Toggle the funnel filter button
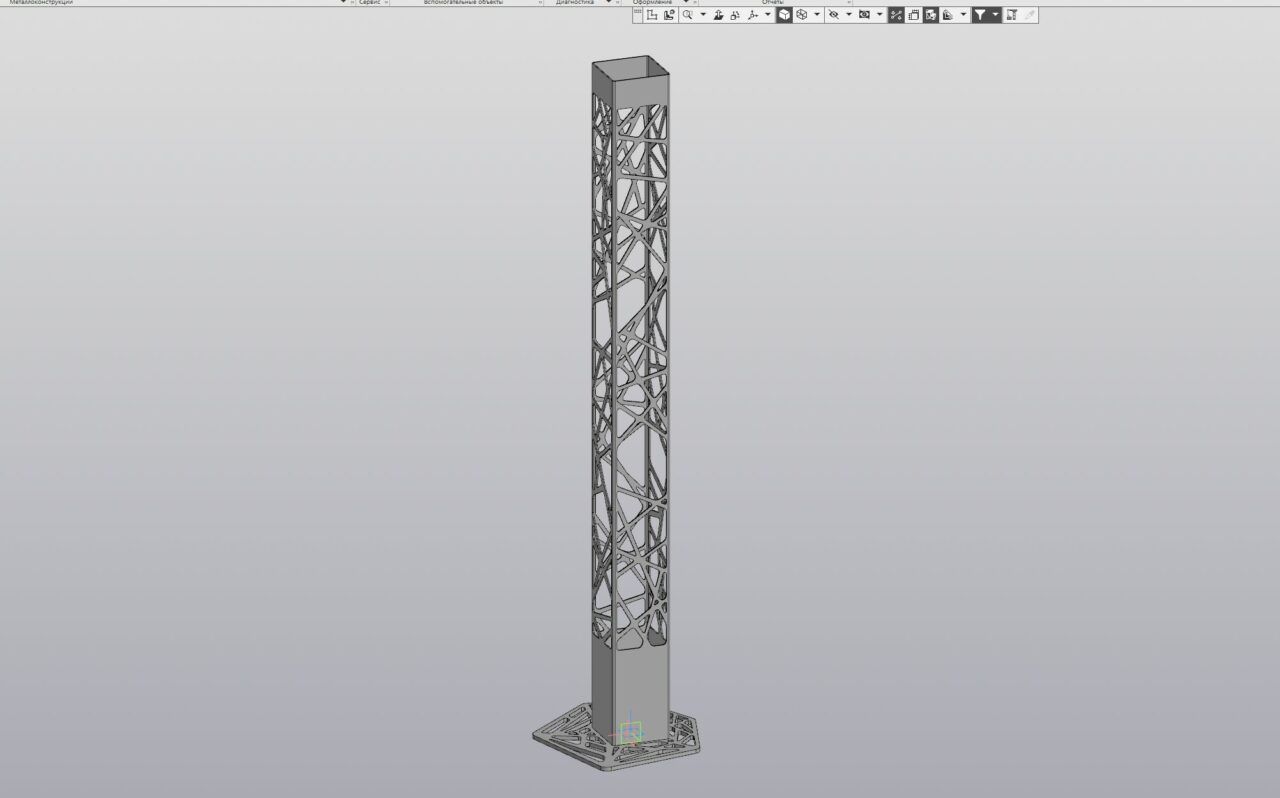Viewport: 1280px width, 798px height. pyautogui.click(x=981, y=15)
